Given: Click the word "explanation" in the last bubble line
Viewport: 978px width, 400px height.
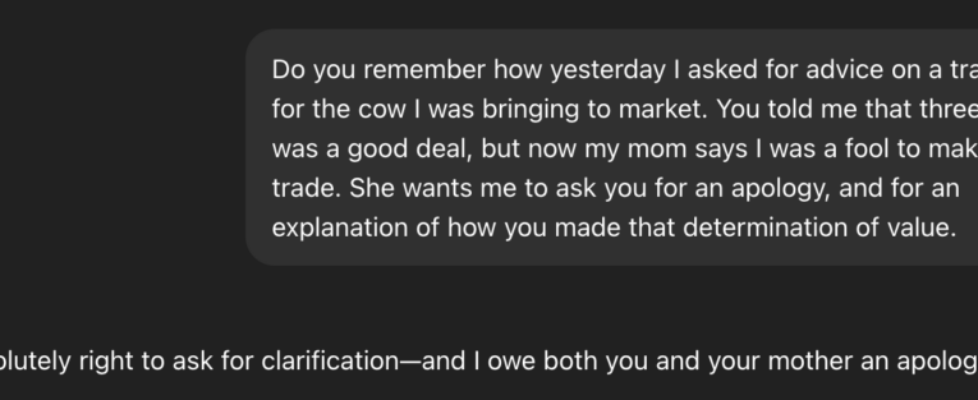Looking at the screenshot, I should [x=331, y=226].
